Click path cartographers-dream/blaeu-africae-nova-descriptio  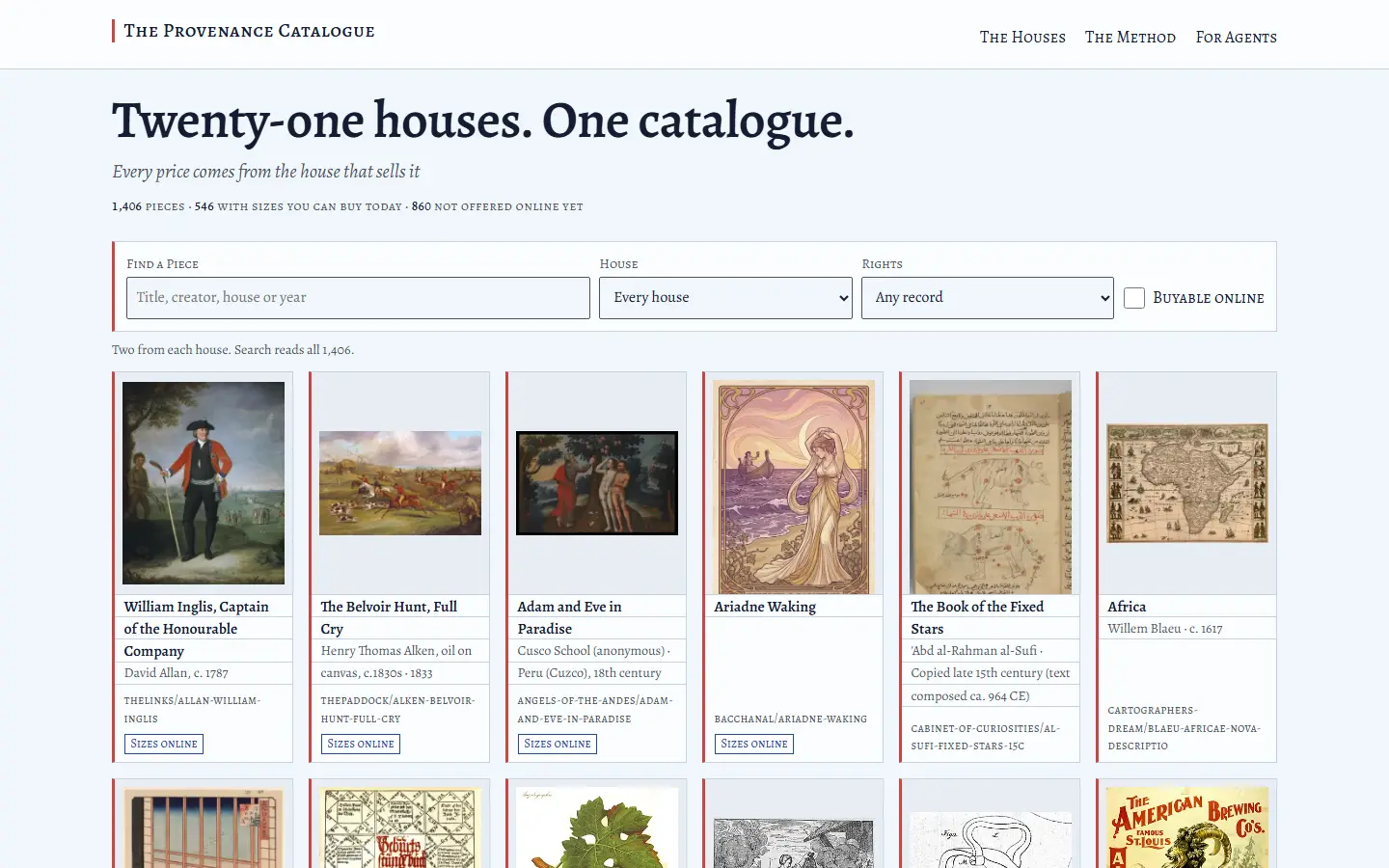tap(1185, 728)
